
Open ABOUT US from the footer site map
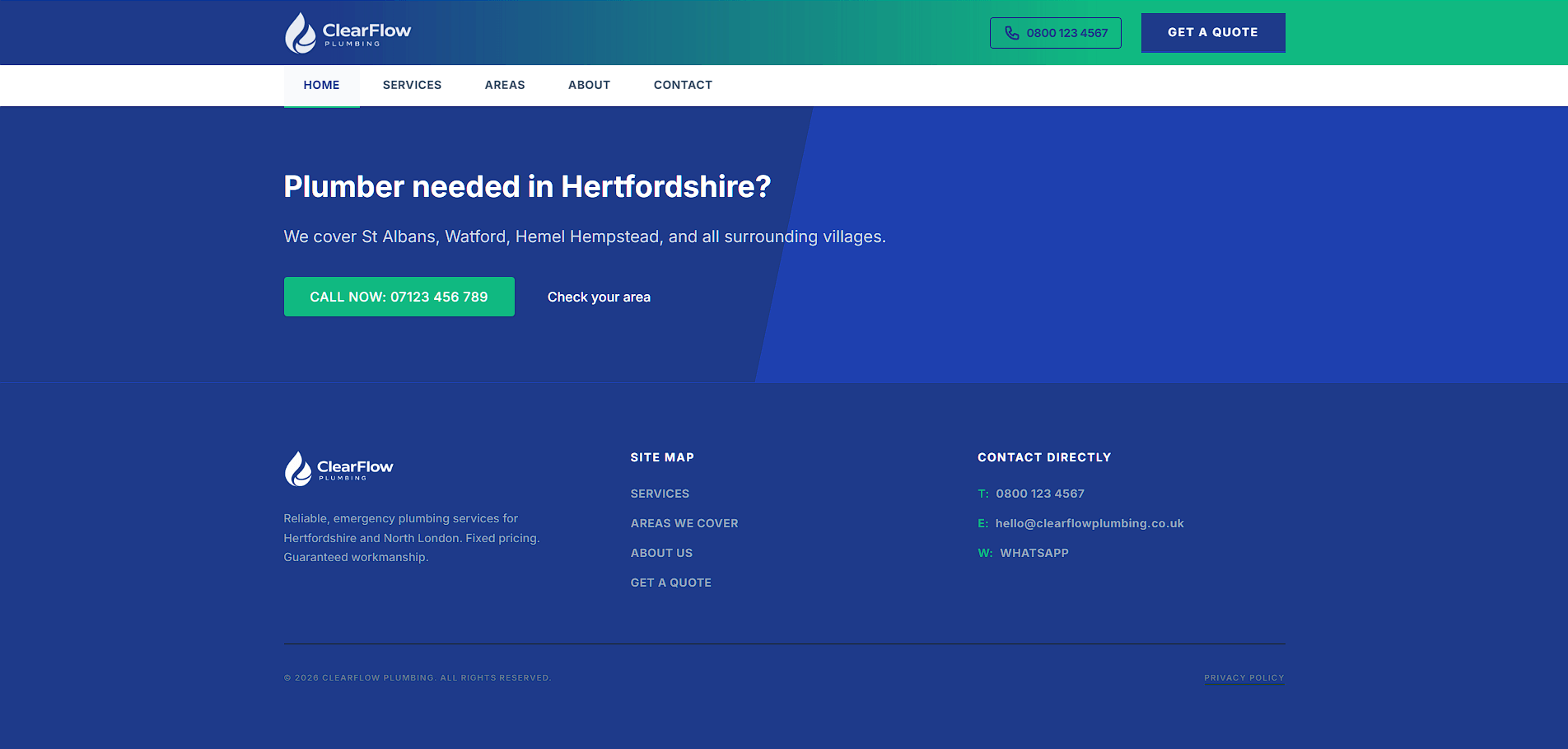661,553
